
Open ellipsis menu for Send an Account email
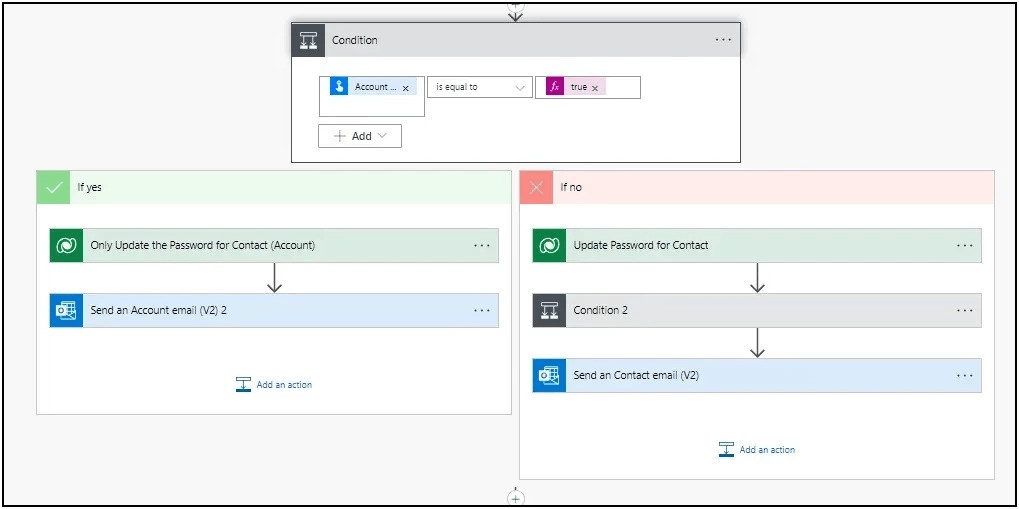482,311
